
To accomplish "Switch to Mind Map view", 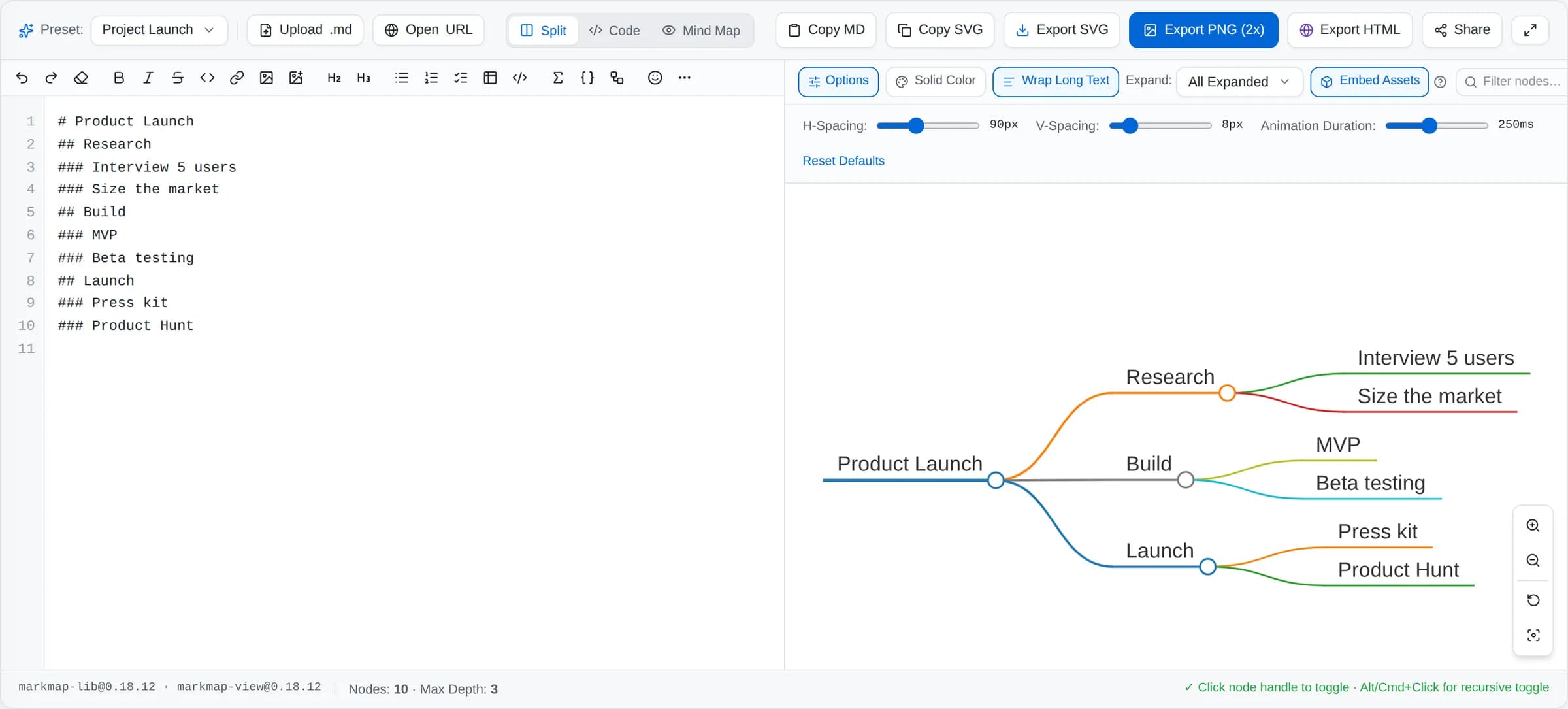I will pos(701,30).
